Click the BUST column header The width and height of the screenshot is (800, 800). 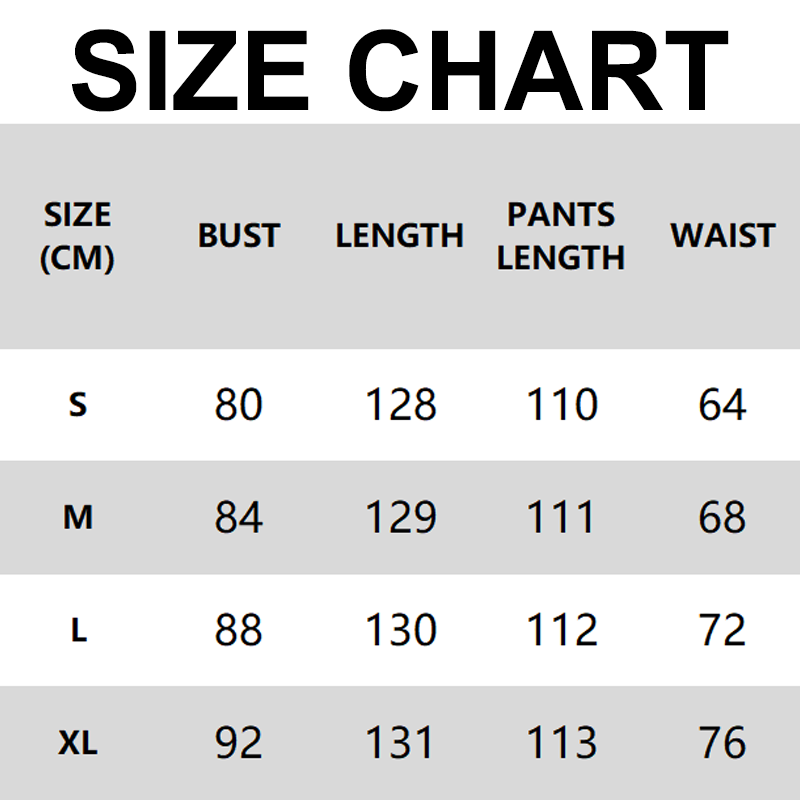[239, 236]
